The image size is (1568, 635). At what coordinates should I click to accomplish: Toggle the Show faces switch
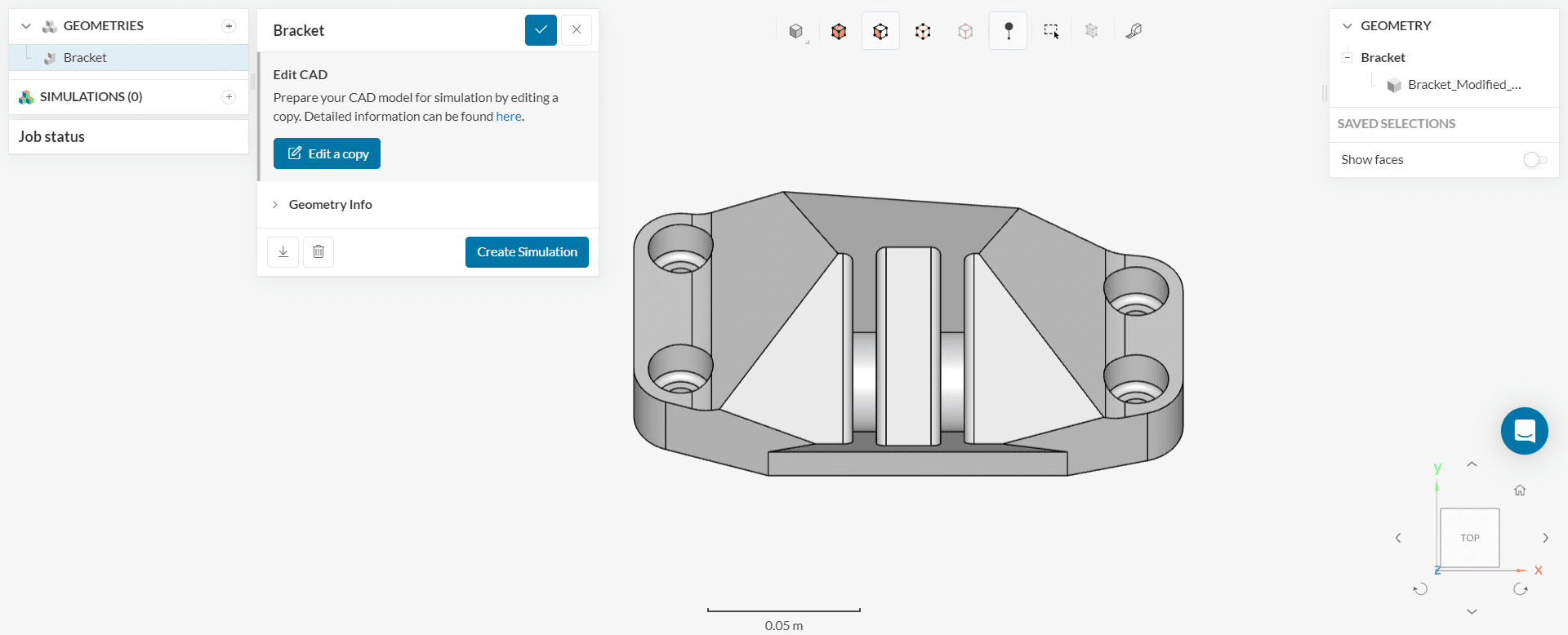pyautogui.click(x=1535, y=160)
